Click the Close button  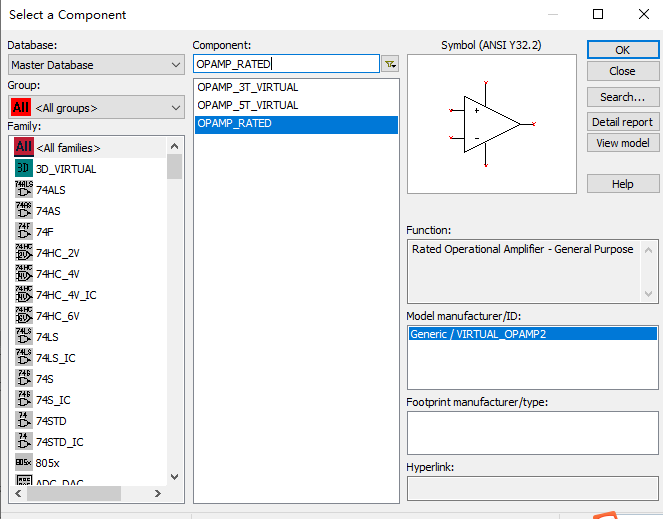click(622, 71)
